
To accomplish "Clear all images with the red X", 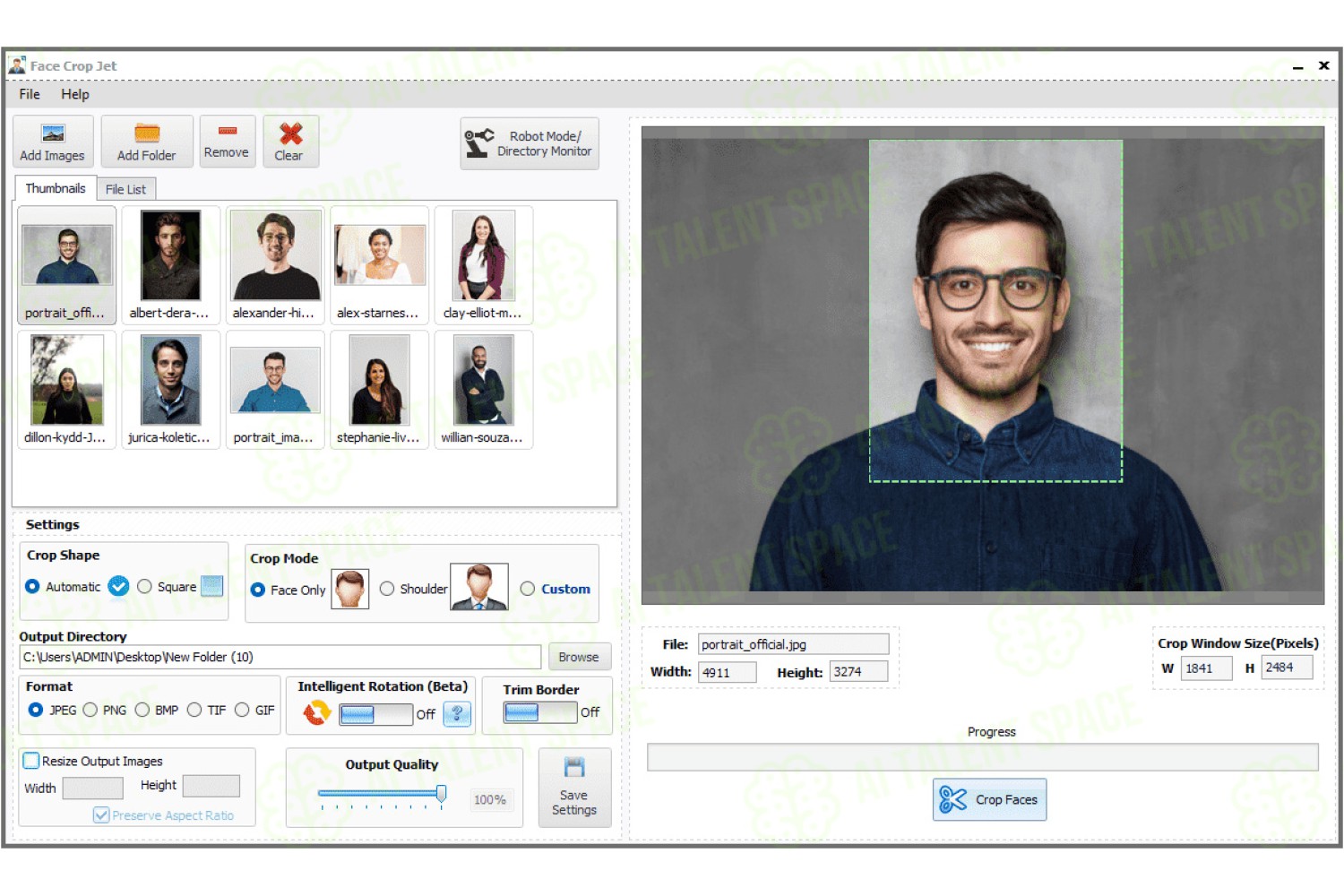I will (x=290, y=142).
